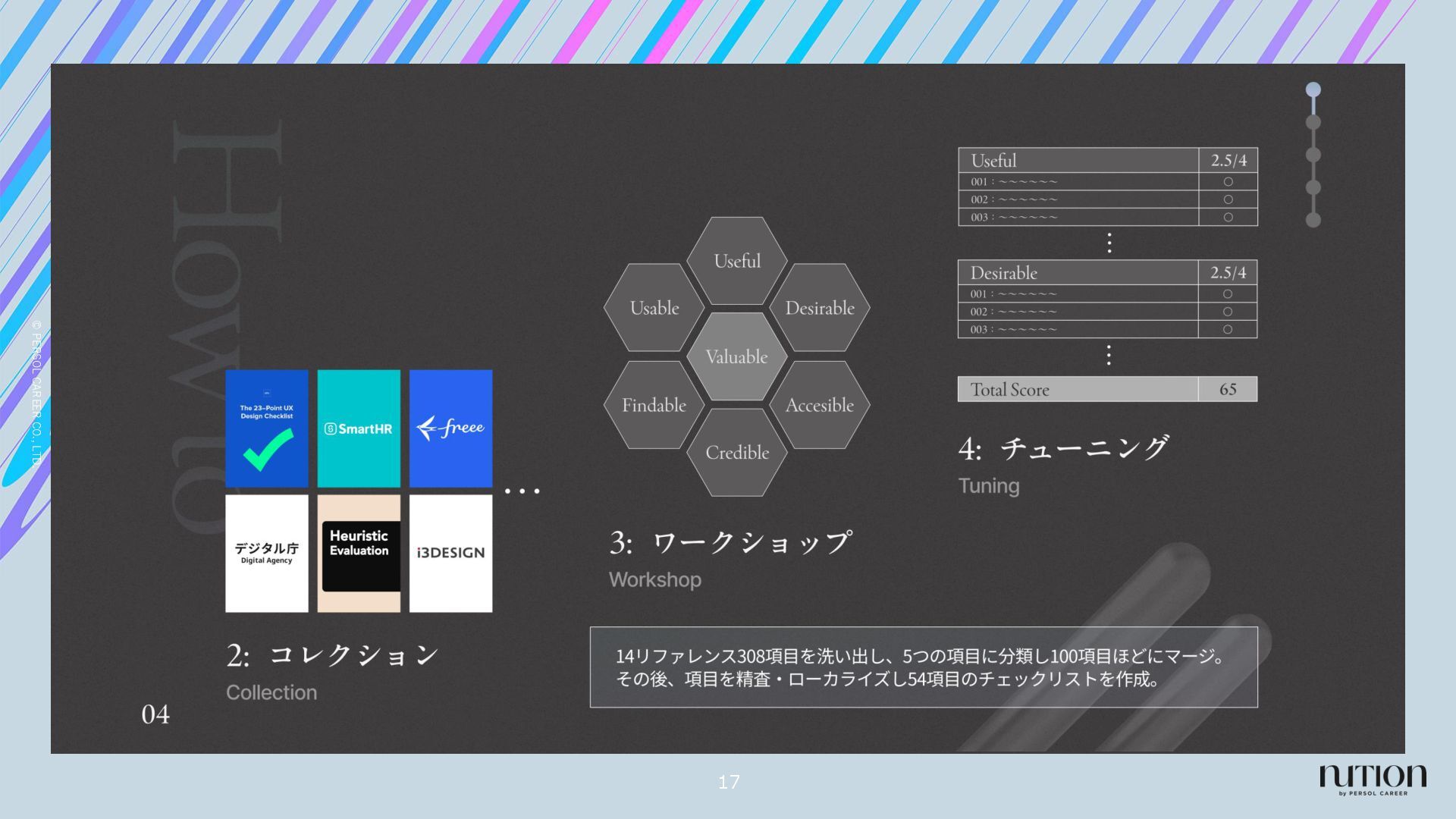Click the page number 17
1456x819 pixels.
[x=729, y=782]
